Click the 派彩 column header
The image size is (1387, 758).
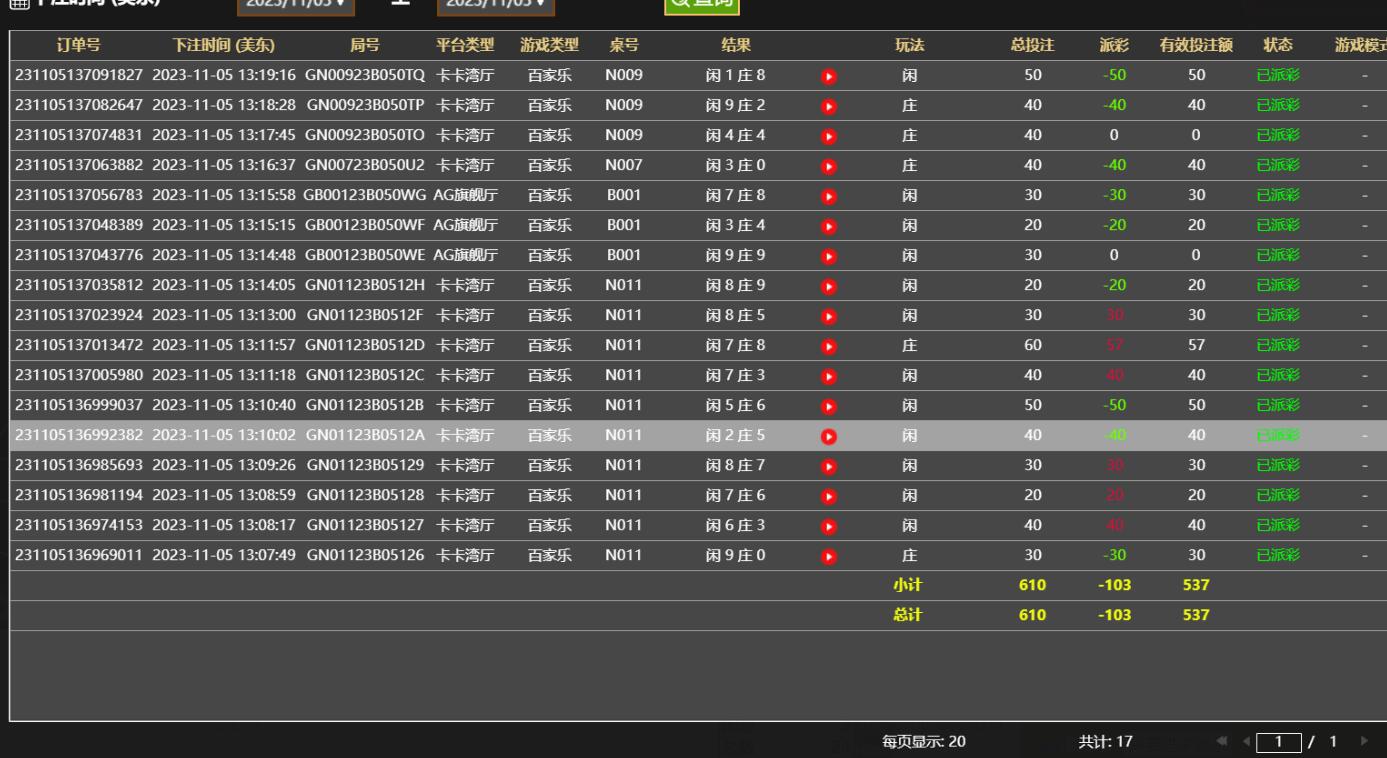(1114, 45)
